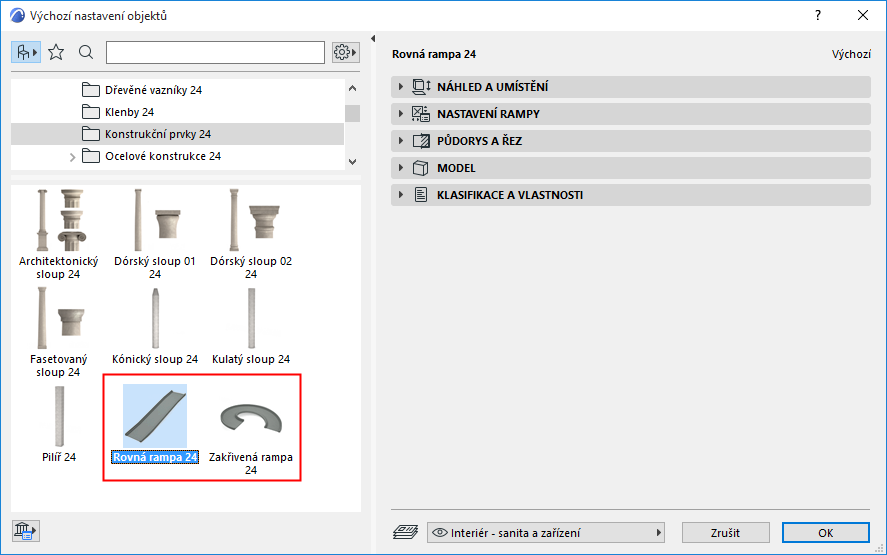Open help with the question mark button

(818, 15)
